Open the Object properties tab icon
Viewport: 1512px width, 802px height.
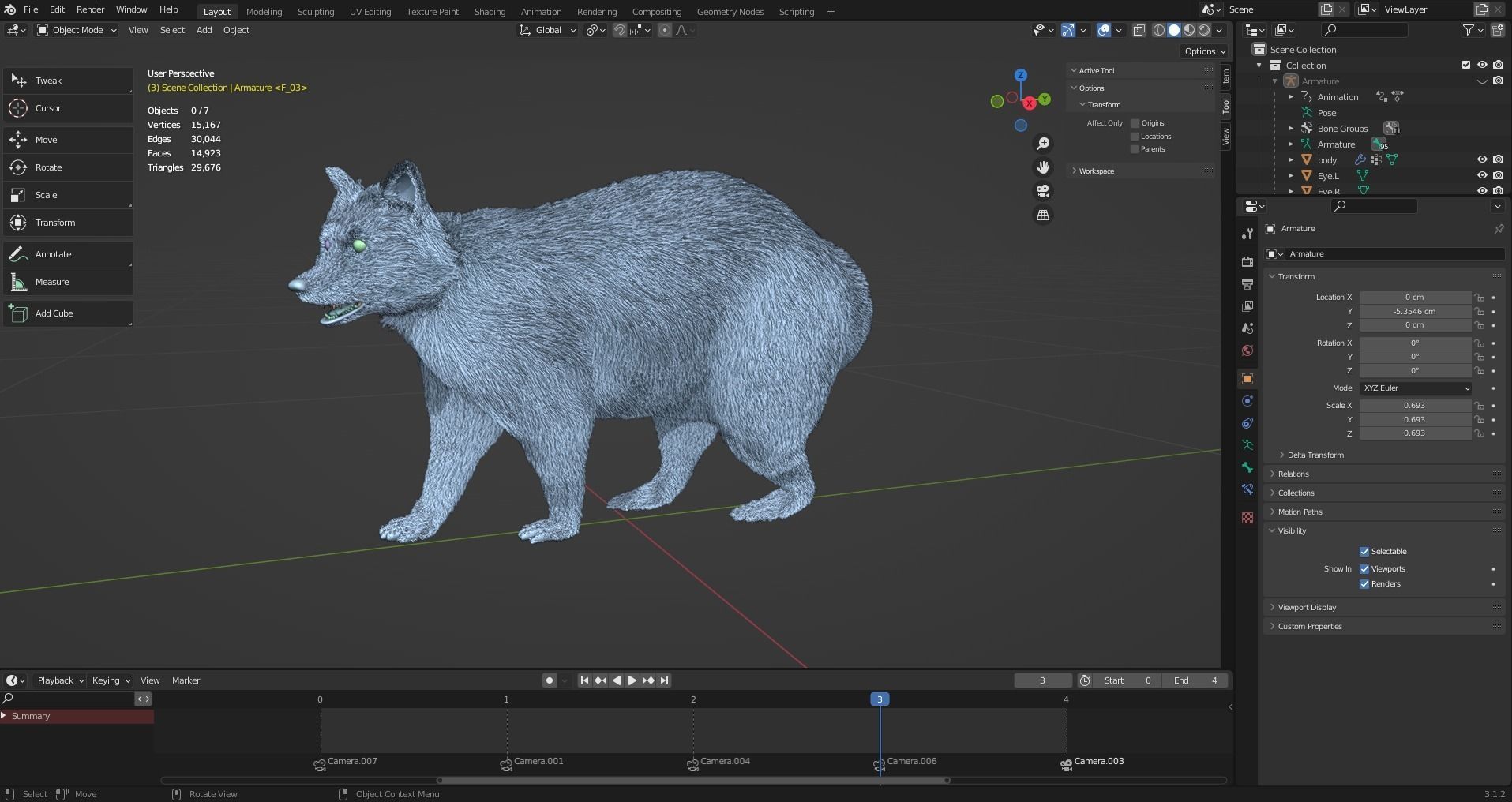(1247, 379)
